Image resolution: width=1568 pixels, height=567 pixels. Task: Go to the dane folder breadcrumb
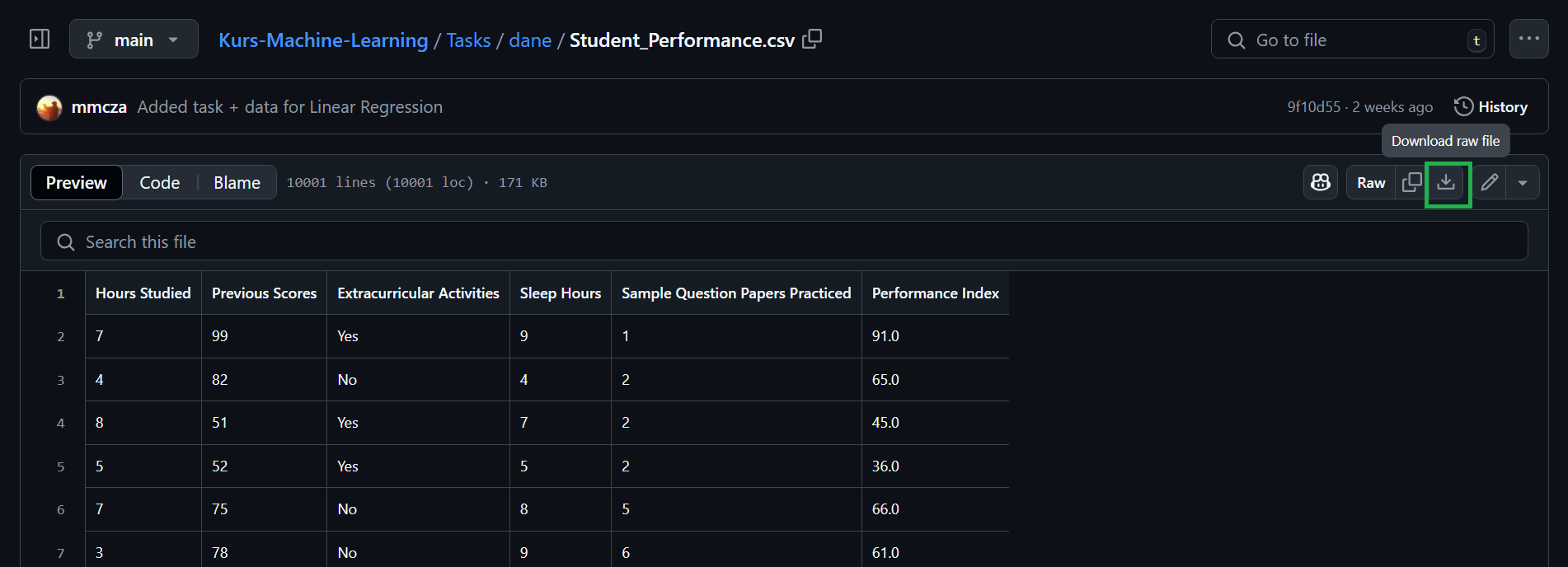tap(530, 40)
